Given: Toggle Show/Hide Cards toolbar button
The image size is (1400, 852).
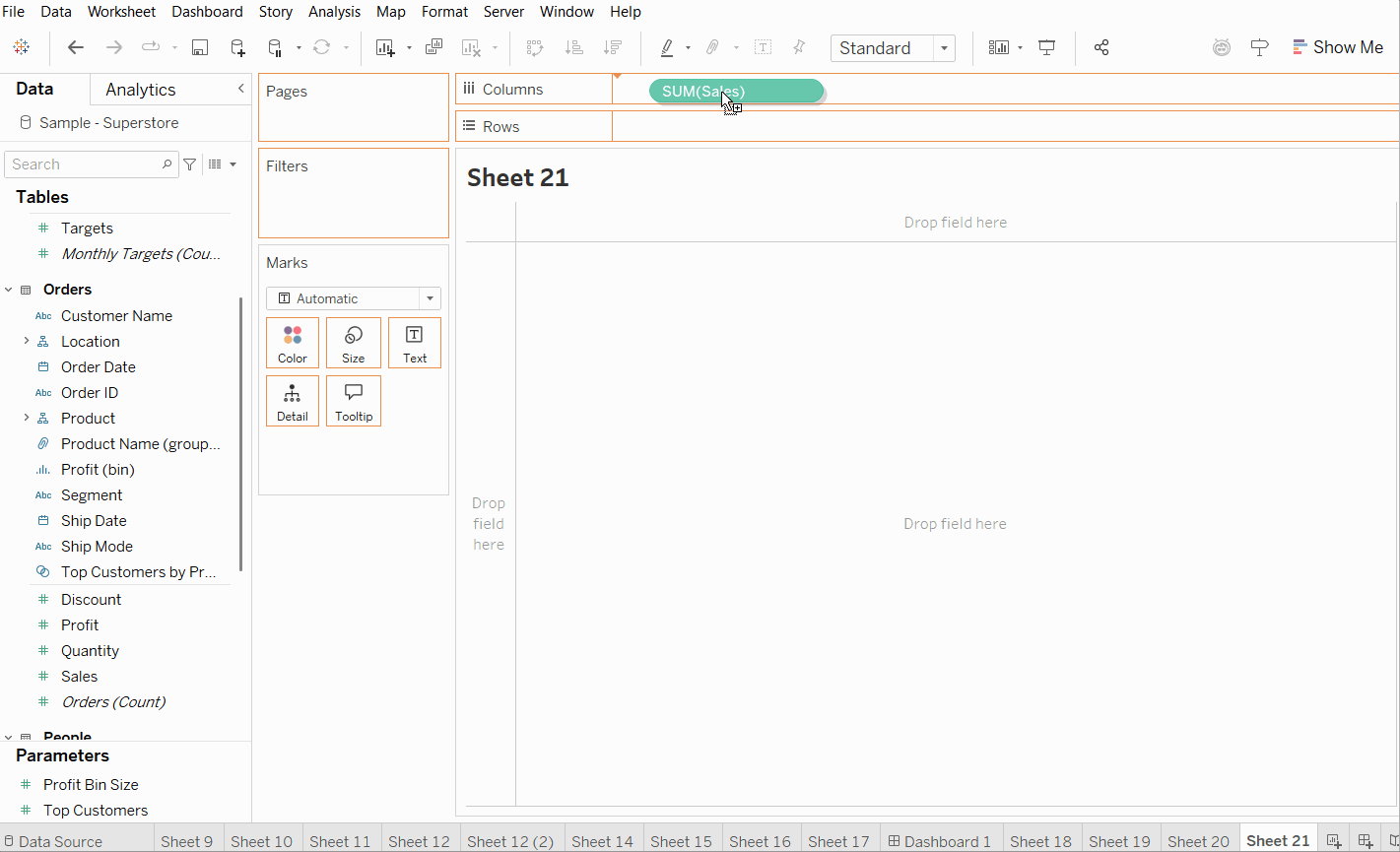Looking at the screenshot, I should pos(999,47).
